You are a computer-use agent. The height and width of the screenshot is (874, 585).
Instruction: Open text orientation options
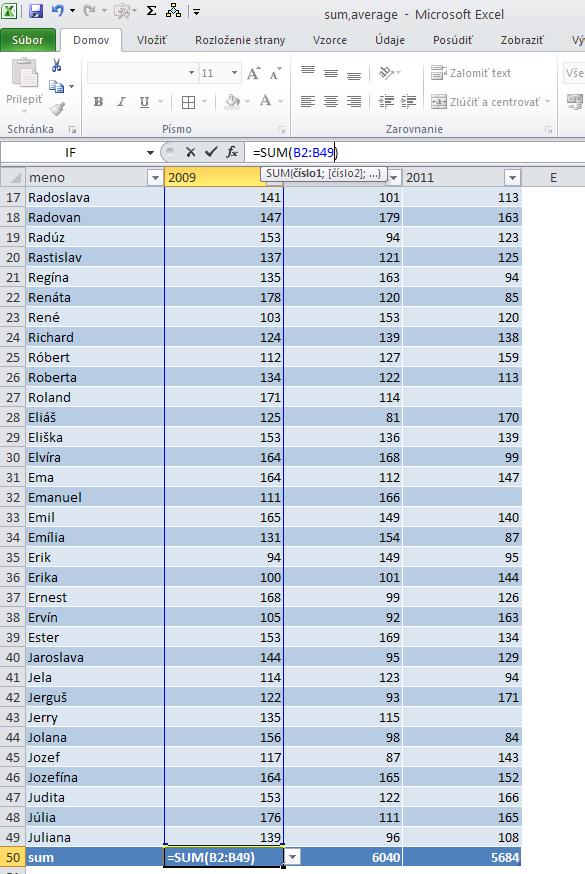pyautogui.click(x=389, y=72)
